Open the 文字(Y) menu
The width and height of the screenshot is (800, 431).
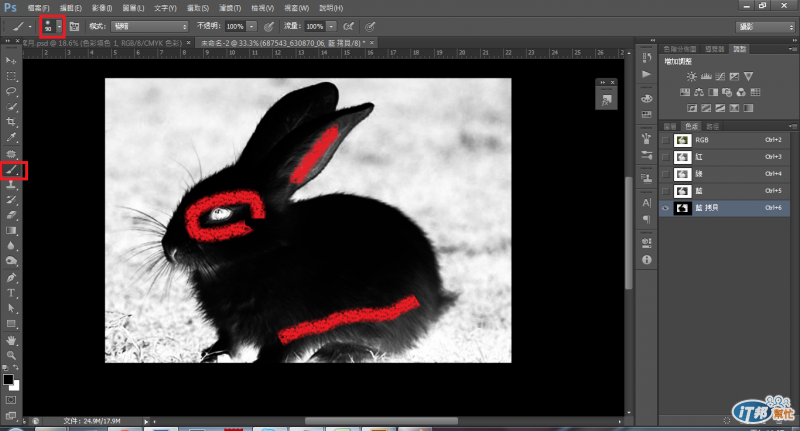[x=165, y=8]
